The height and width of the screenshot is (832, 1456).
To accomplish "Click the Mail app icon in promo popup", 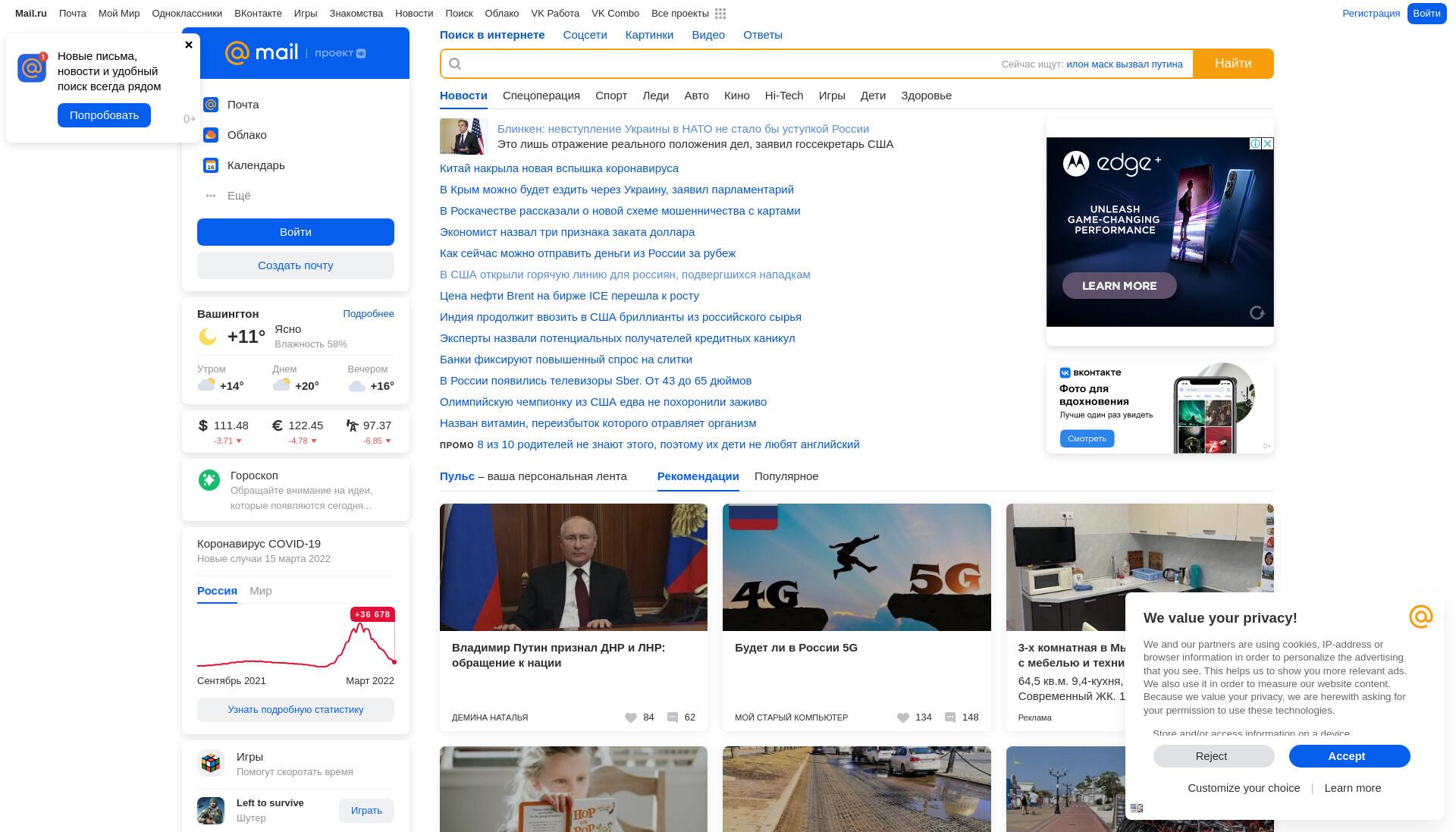I will [x=33, y=68].
